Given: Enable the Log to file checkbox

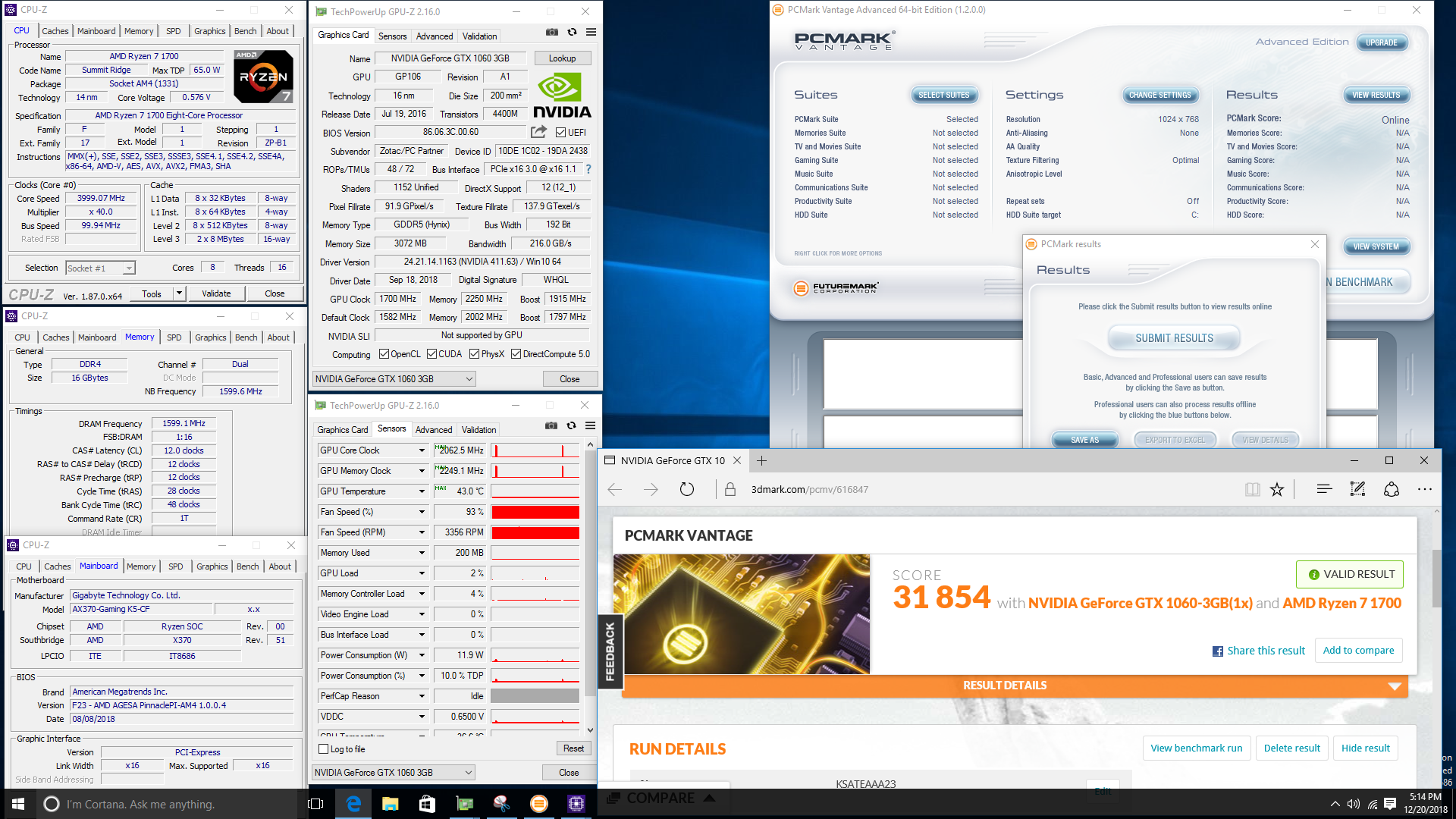Looking at the screenshot, I should click(324, 749).
